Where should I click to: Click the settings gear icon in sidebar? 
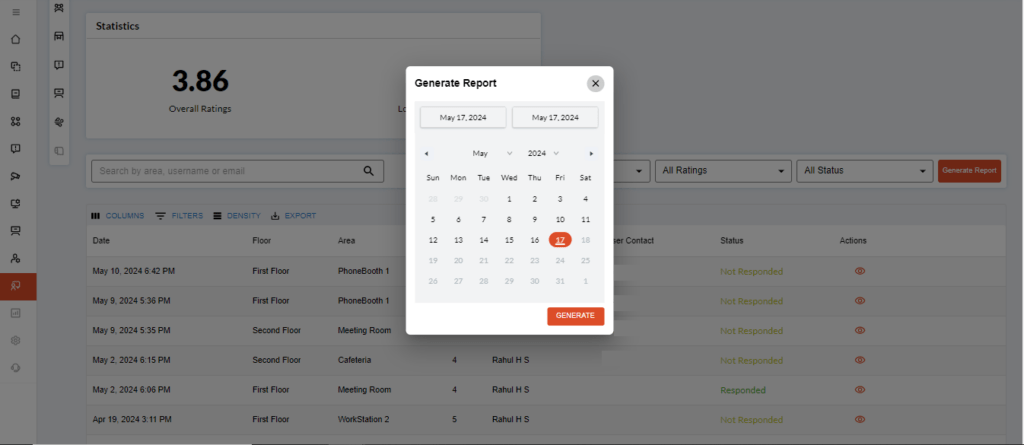click(15, 340)
